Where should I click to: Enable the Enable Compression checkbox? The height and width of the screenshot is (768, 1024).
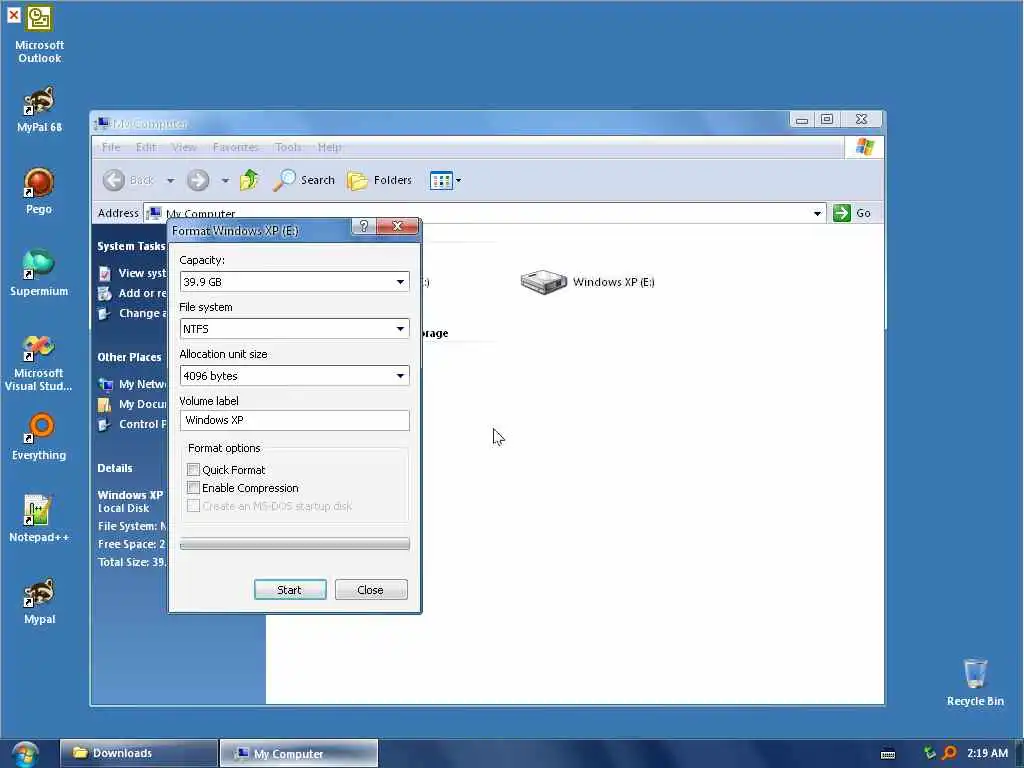193,488
